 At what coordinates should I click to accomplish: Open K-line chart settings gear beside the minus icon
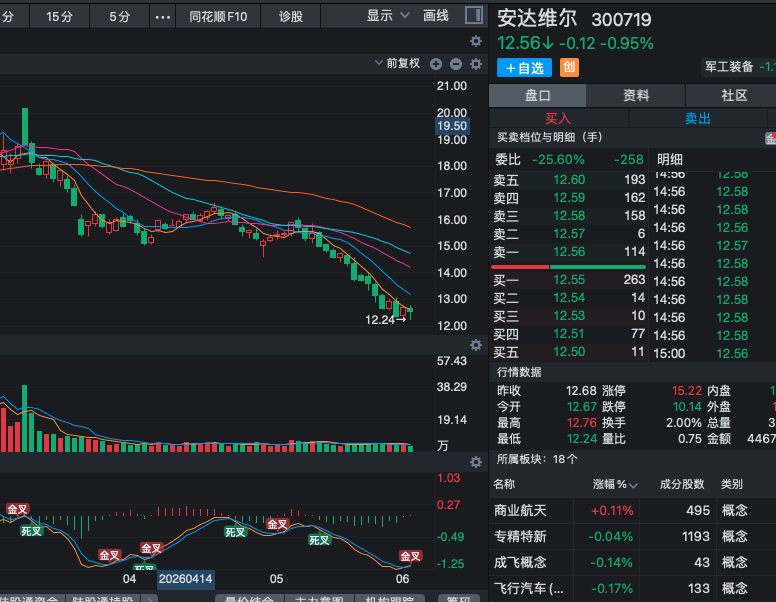[x=476, y=64]
